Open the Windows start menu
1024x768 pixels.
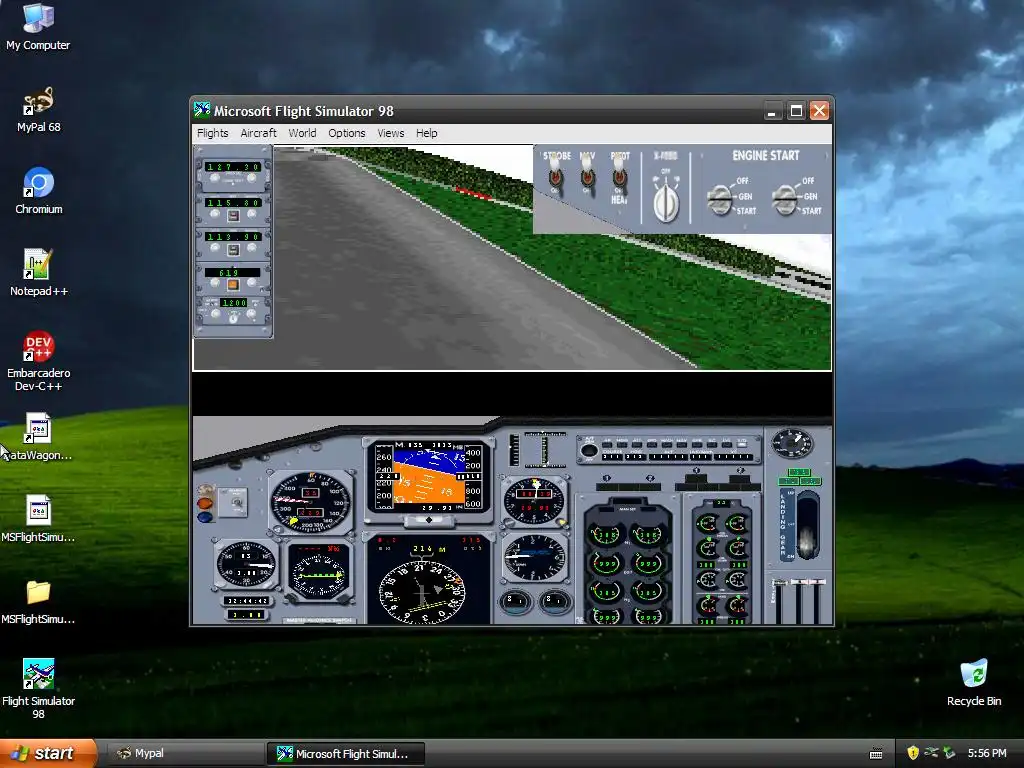(x=48, y=753)
